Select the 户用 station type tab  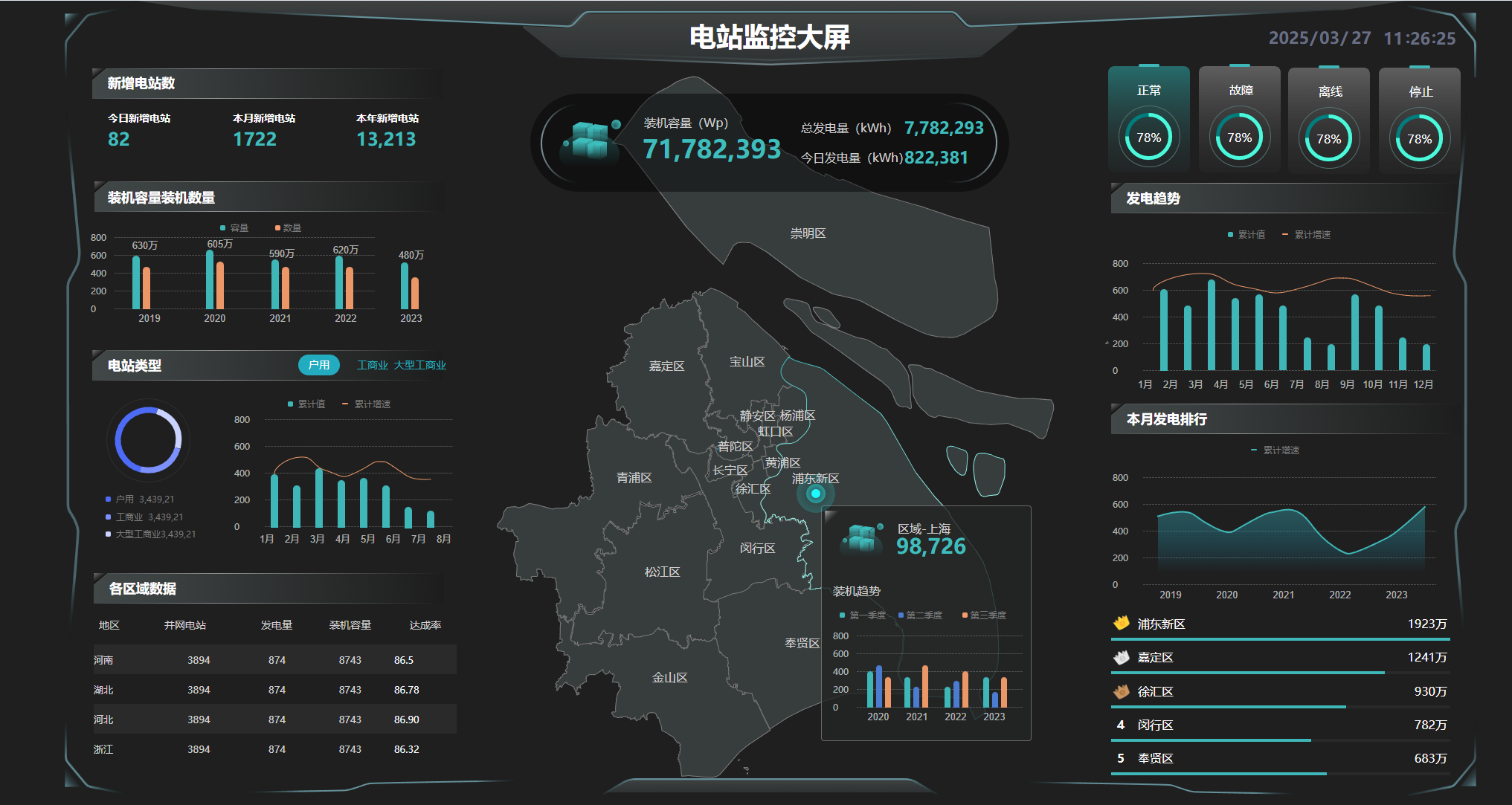318,365
